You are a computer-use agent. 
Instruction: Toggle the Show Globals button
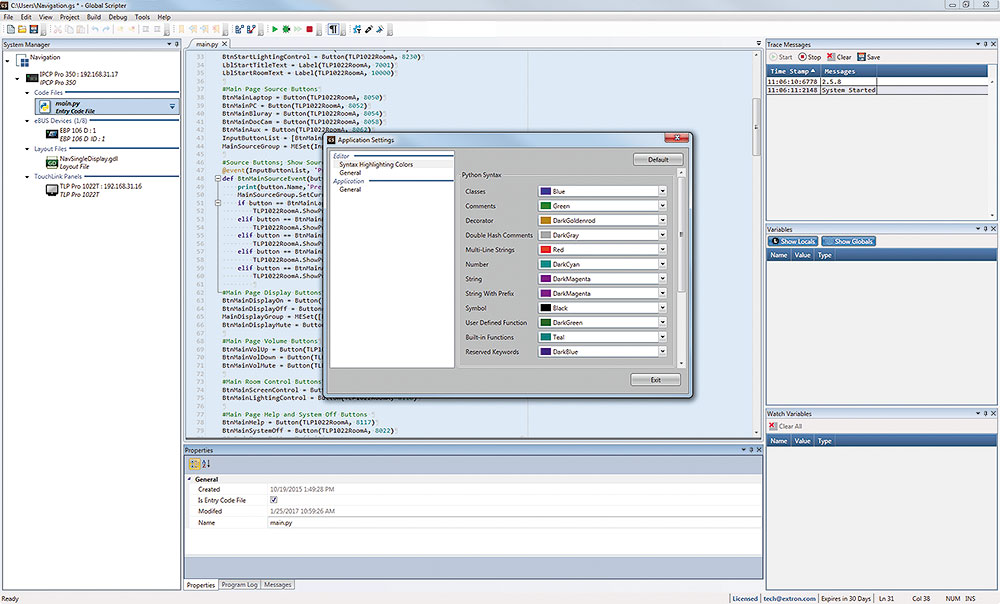(848, 242)
